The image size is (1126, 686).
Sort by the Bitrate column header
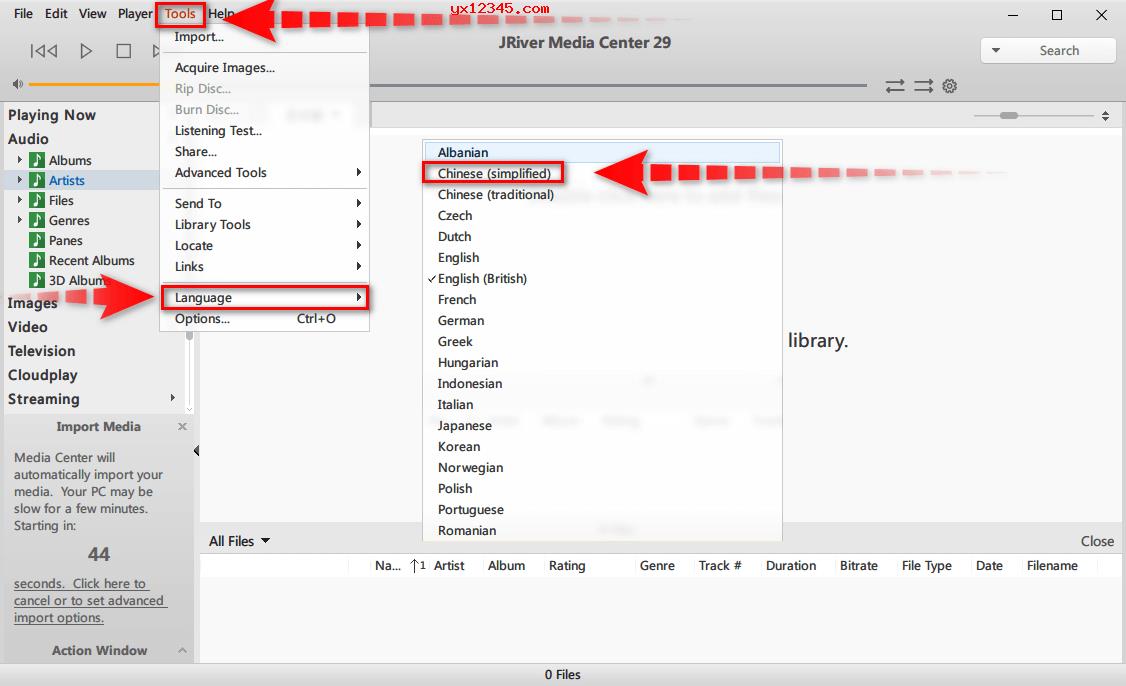(859, 565)
